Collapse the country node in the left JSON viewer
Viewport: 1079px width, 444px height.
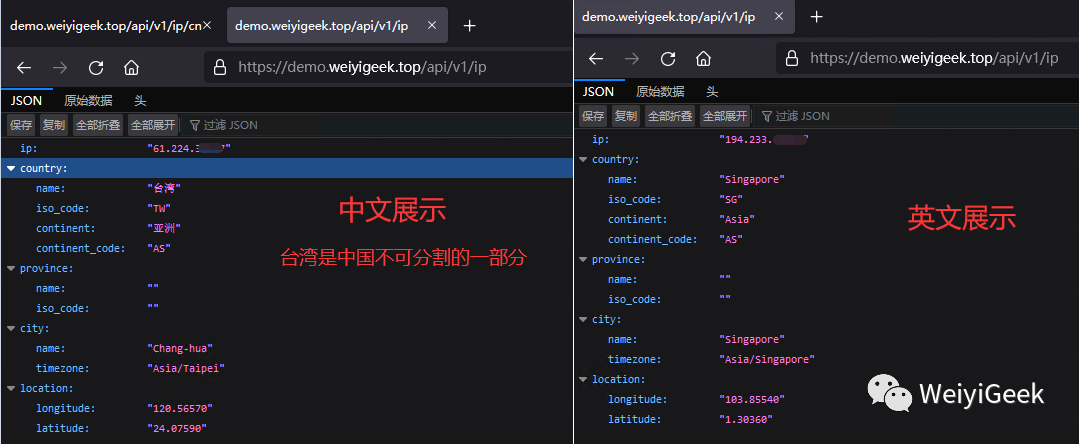tap(11, 168)
